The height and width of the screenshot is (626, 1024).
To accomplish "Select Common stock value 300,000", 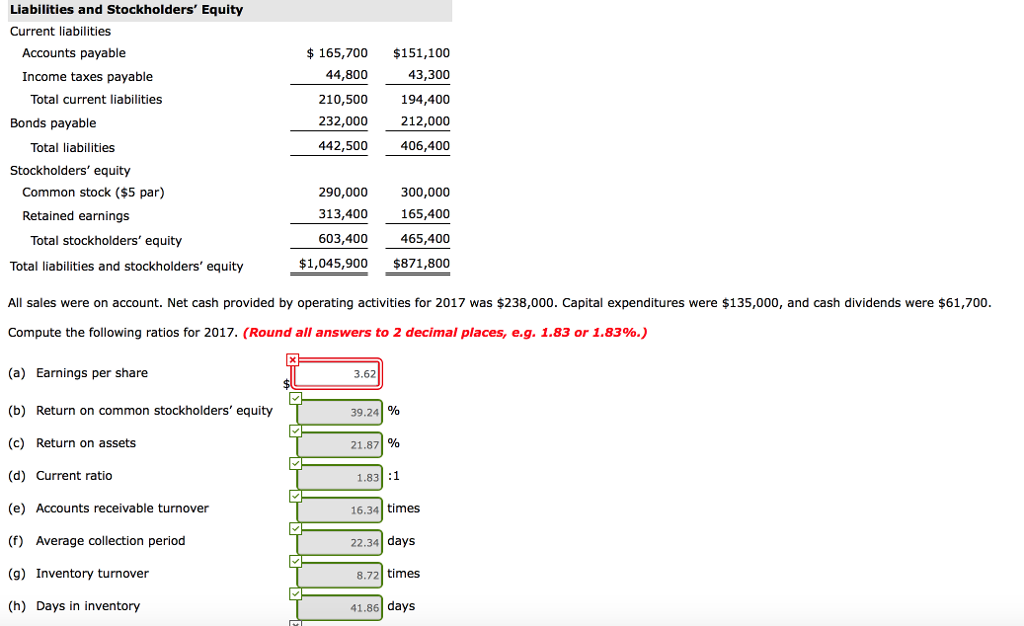I will pos(425,192).
